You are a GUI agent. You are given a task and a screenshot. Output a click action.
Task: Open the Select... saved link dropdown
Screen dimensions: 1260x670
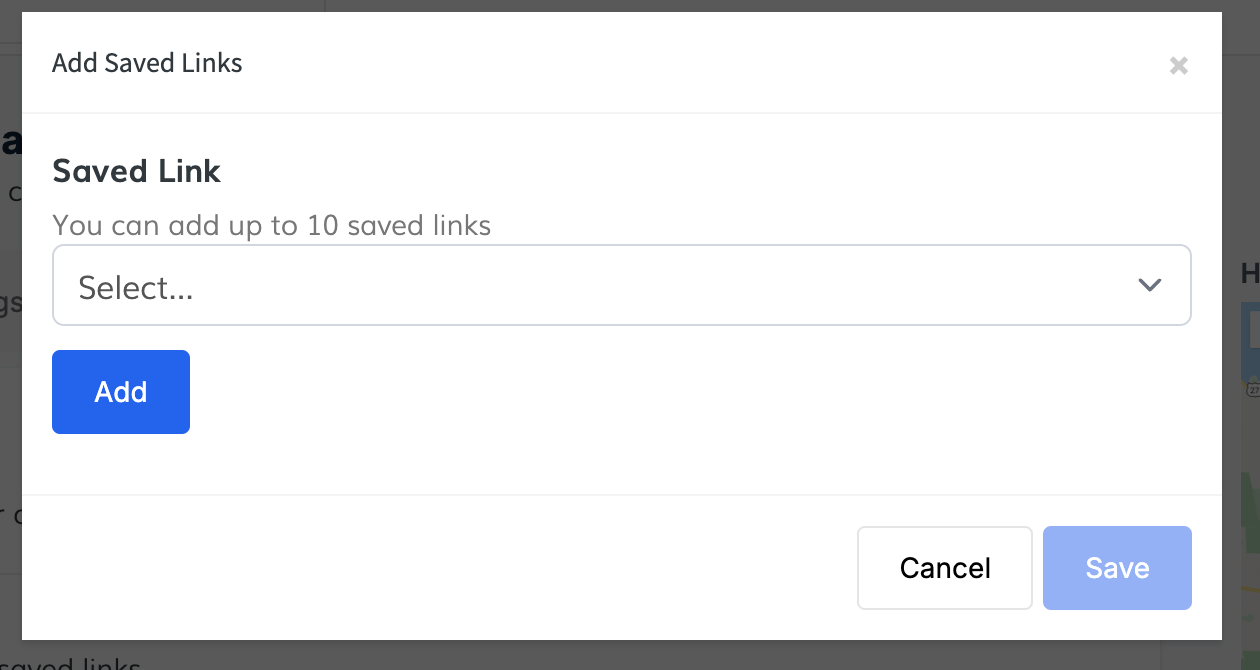(x=620, y=285)
